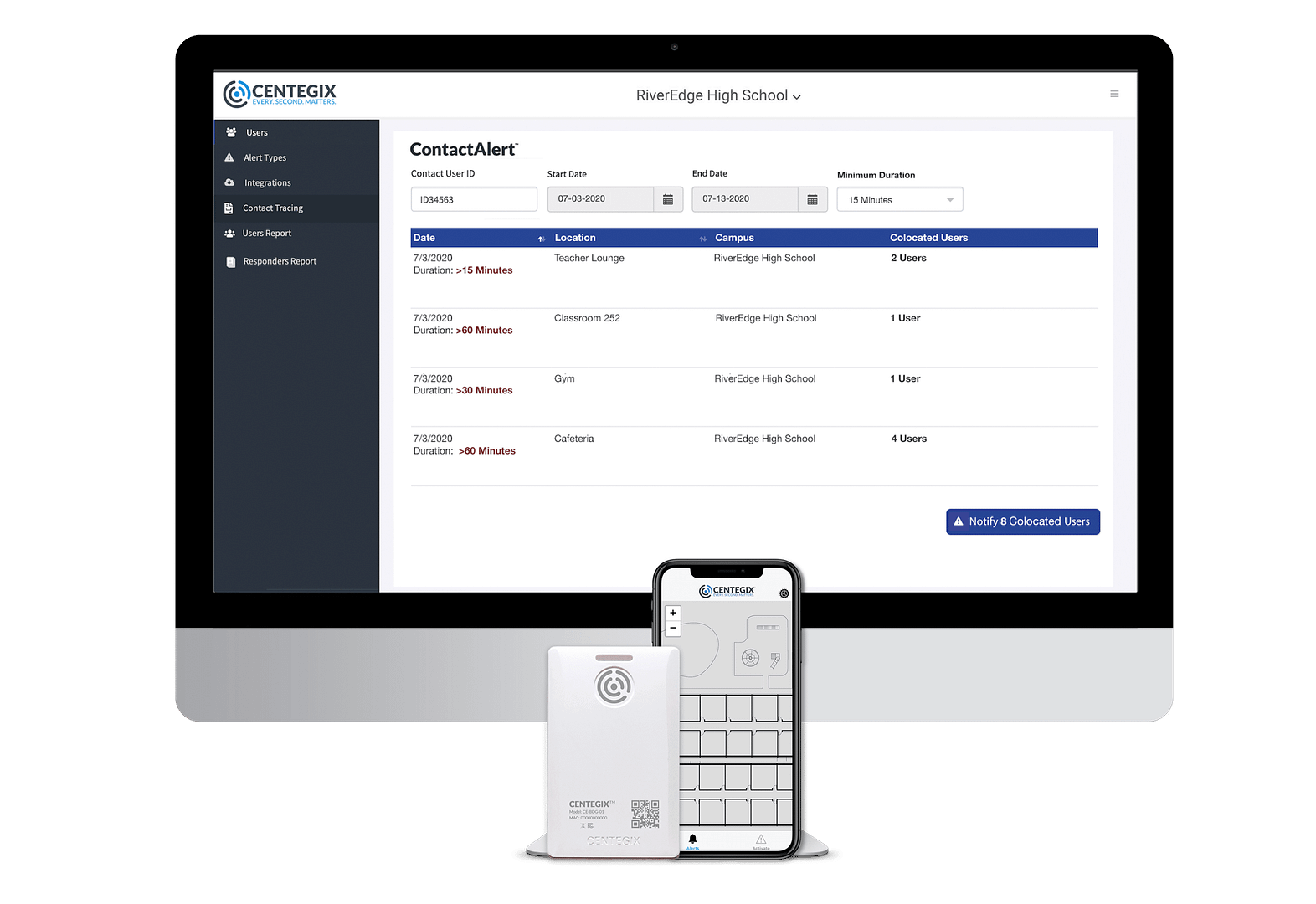Open Users Report in the sidebar
1316x904 pixels.
click(296, 234)
